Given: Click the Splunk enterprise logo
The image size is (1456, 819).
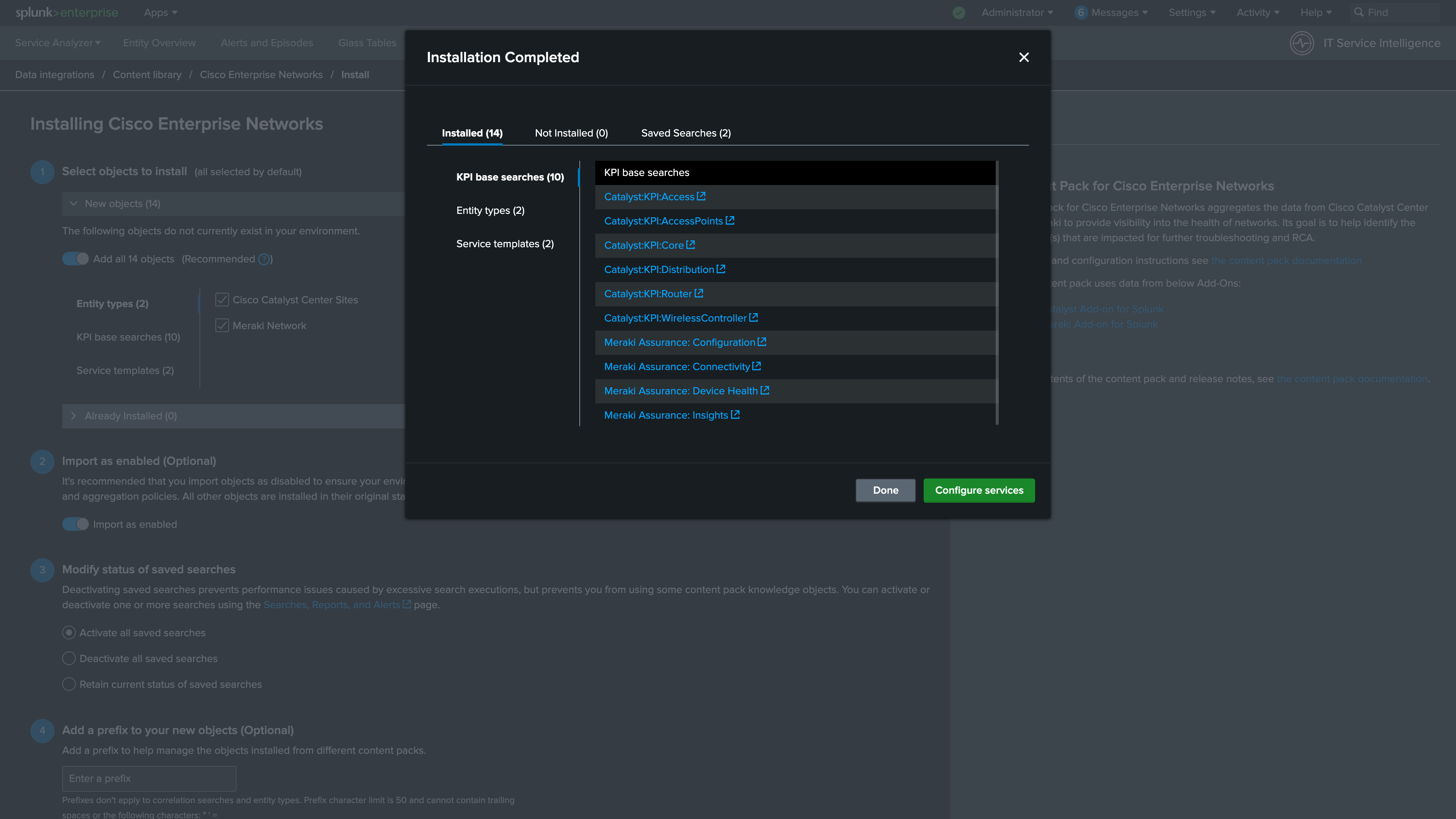Looking at the screenshot, I should (67, 13).
